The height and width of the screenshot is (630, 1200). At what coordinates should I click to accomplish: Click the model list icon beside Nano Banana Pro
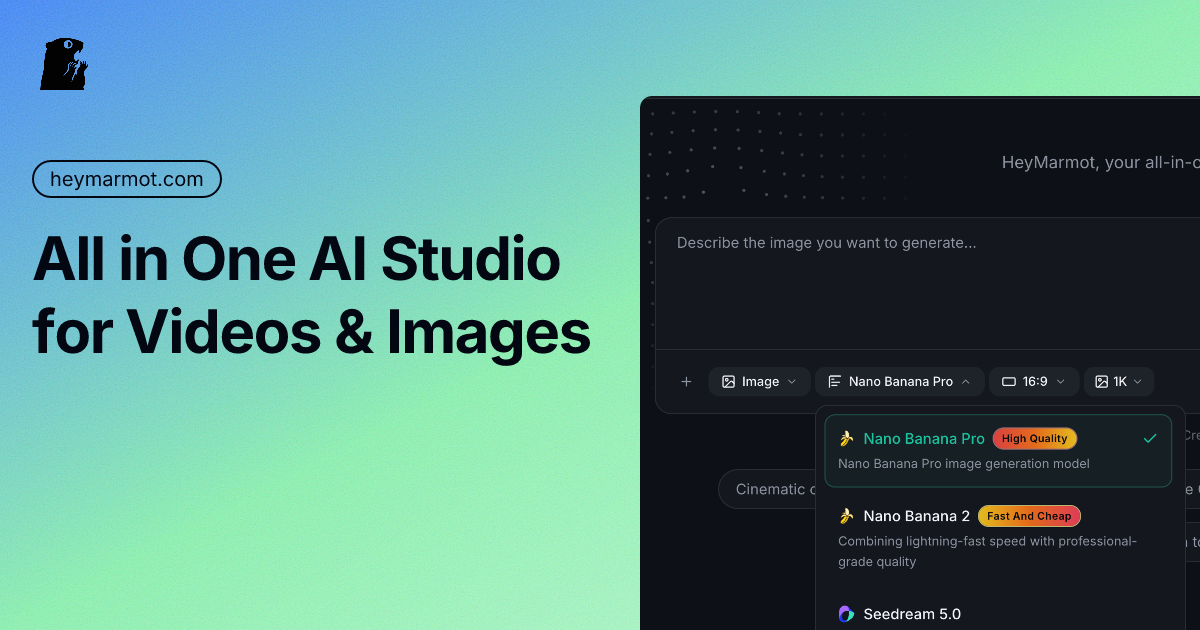(835, 381)
